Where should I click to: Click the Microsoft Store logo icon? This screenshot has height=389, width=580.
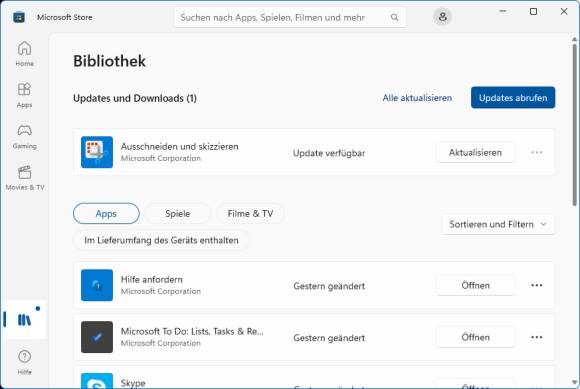point(19,17)
